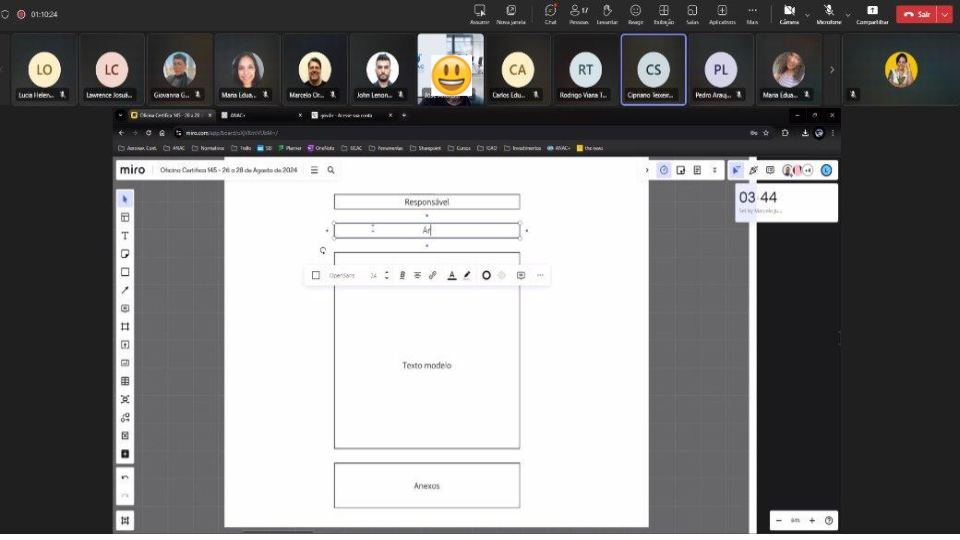
Task: Toggle bold formatting on selected text
Action: (x=402, y=275)
